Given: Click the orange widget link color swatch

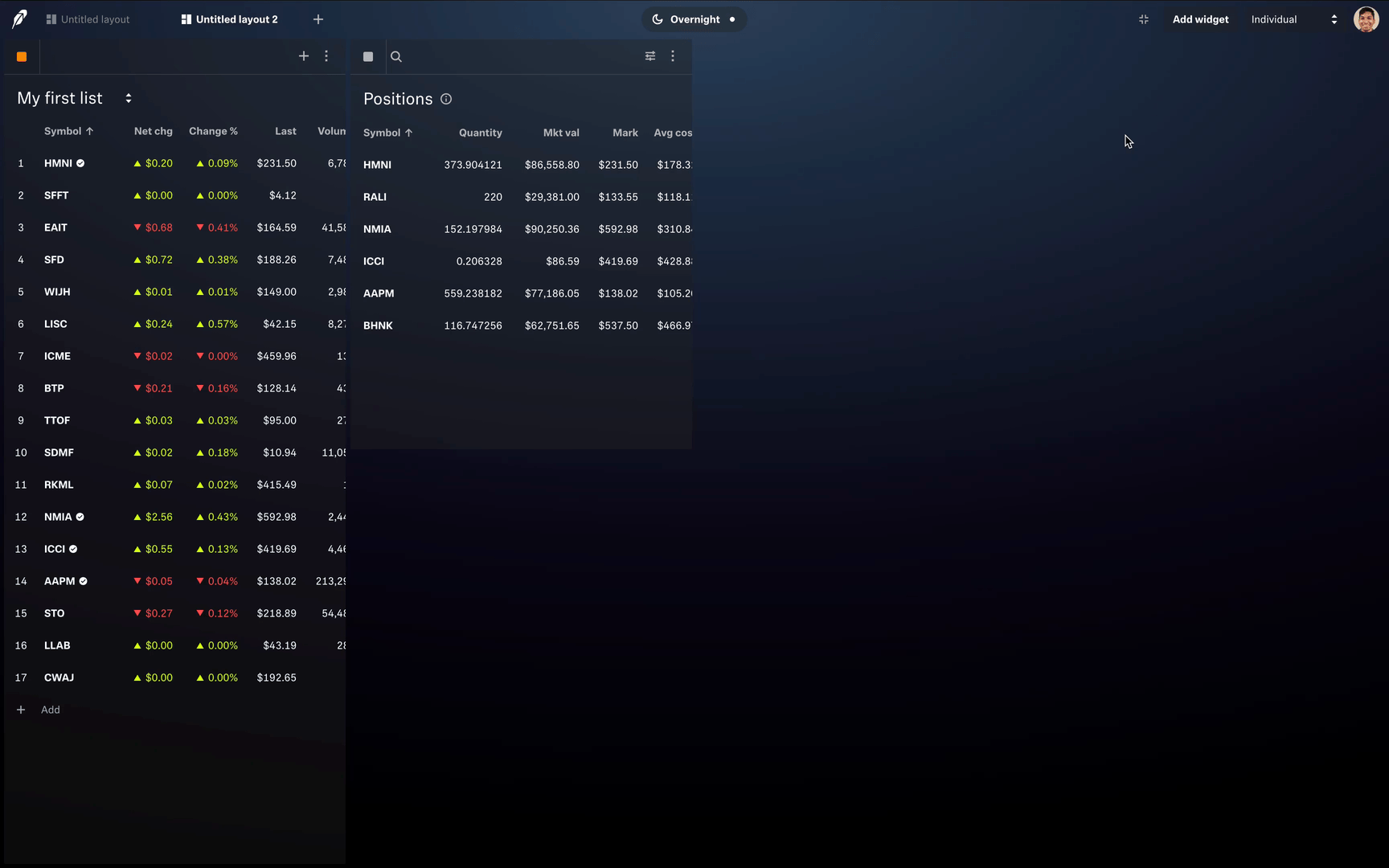Looking at the screenshot, I should click(22, 56).
